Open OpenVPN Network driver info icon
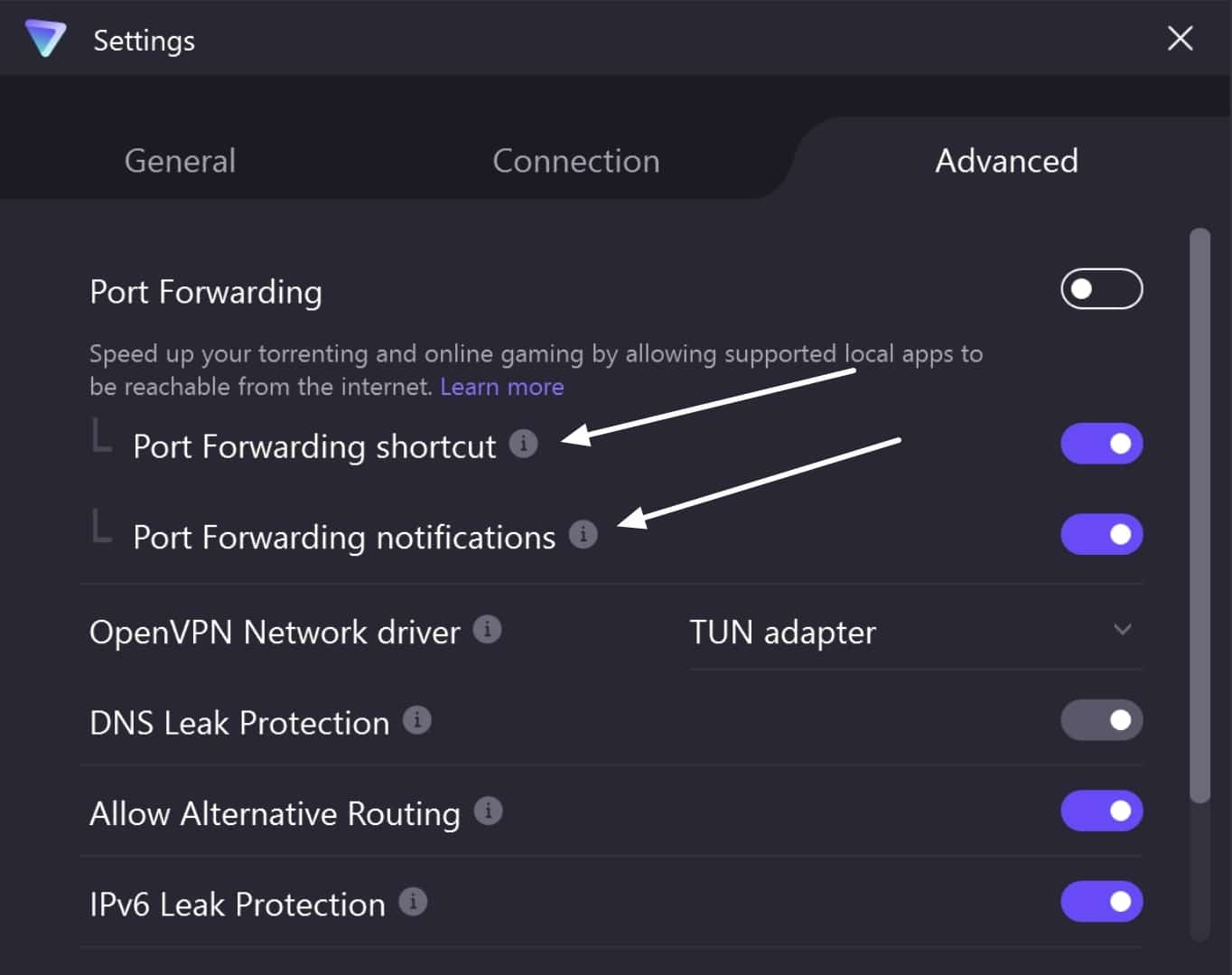Screen dimensions: 1232x975 pos(488,629)
